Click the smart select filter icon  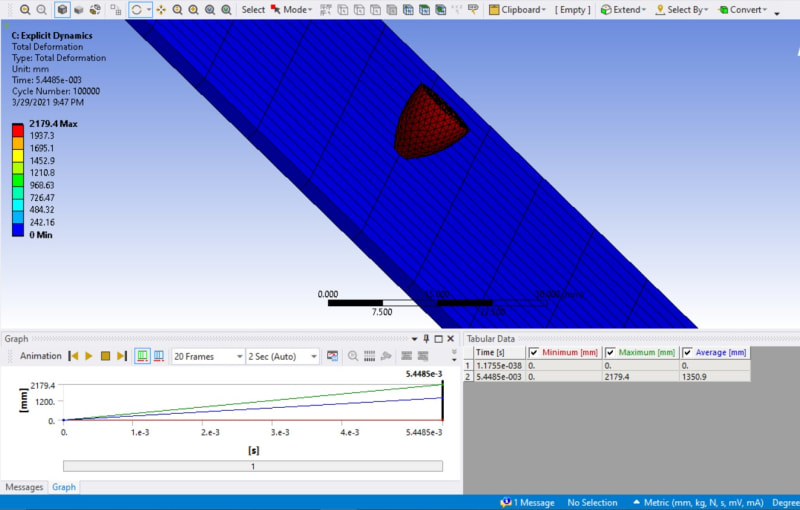point(326,9)
